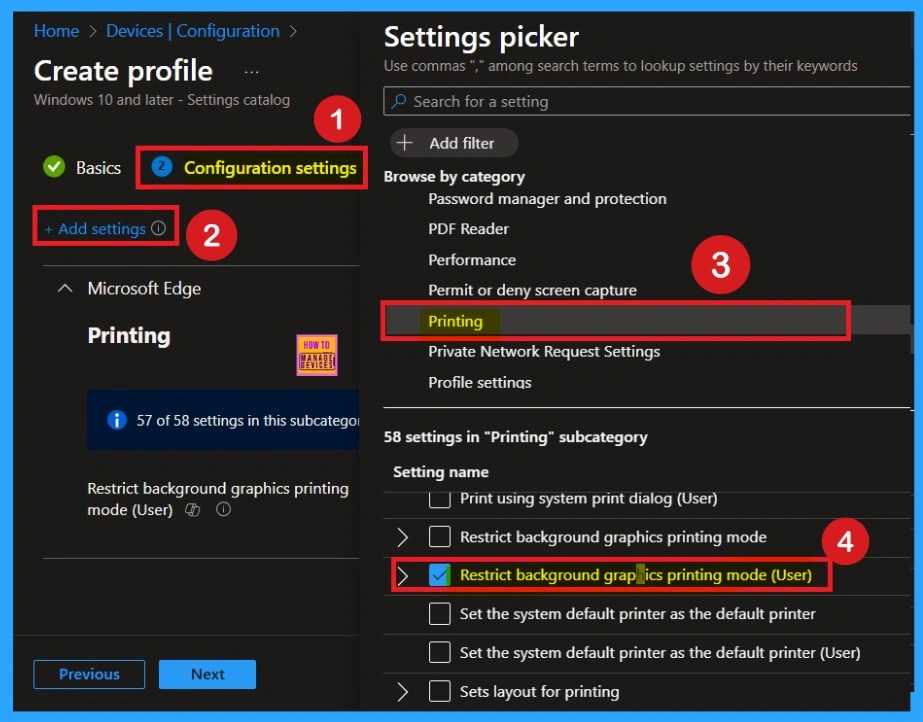Image resolution: width=923 pixels, height=722 pixels.
Task: Click the green checkmark icon for Basics
Action: click(54, 167)
